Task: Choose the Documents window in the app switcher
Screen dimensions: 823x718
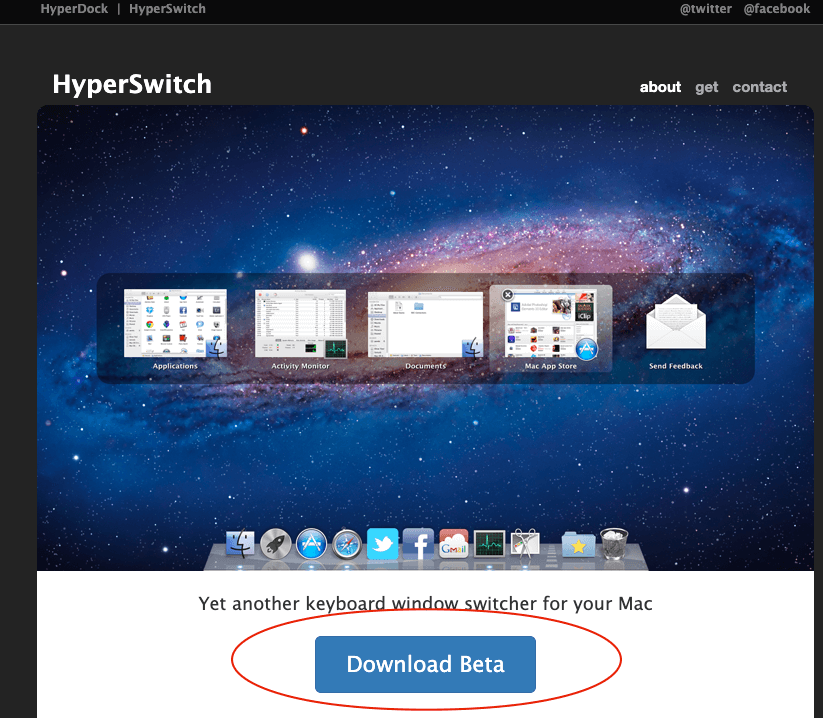Action: click(425, 325)
